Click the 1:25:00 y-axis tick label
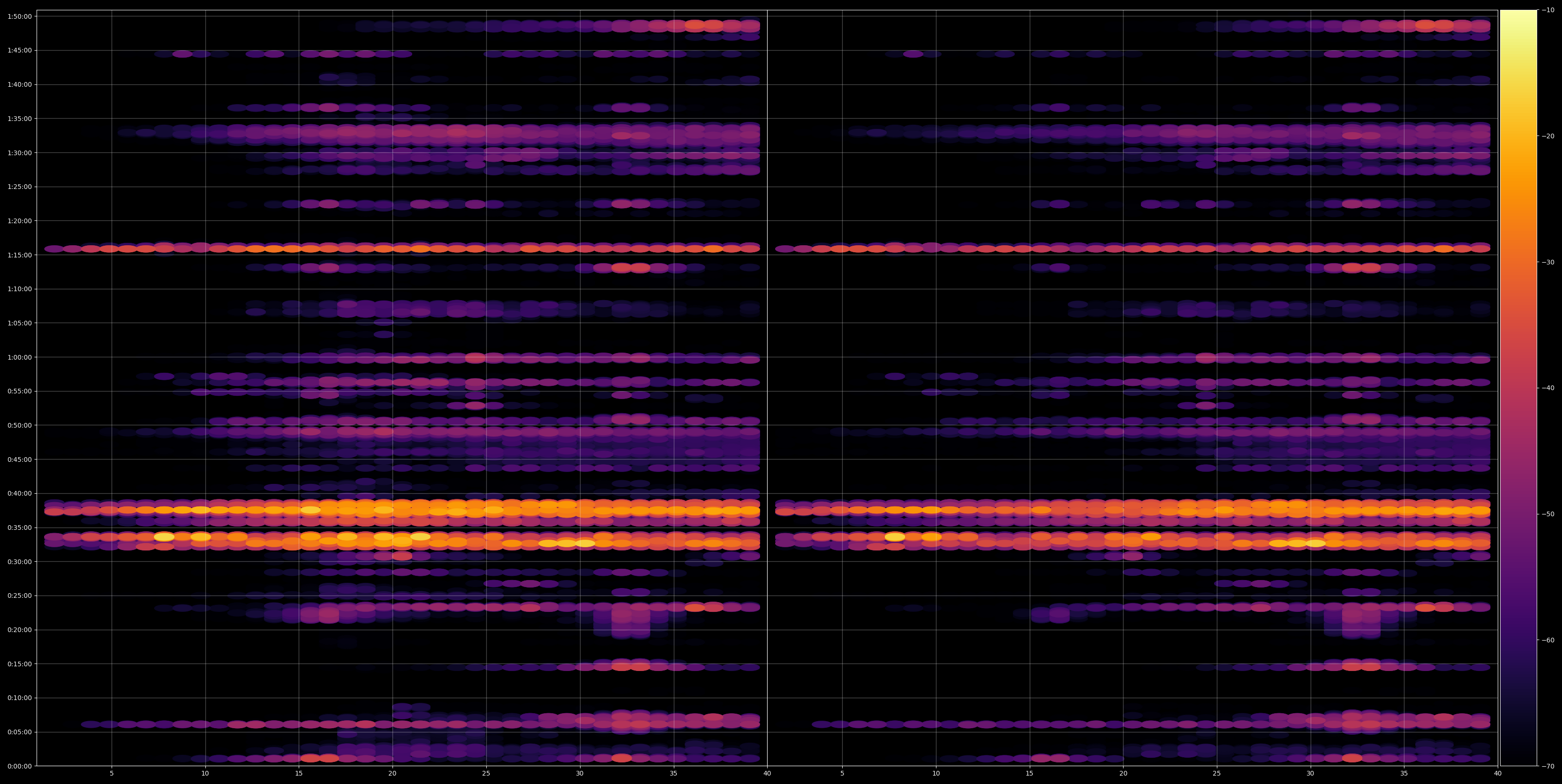 [x=19, y=187]
